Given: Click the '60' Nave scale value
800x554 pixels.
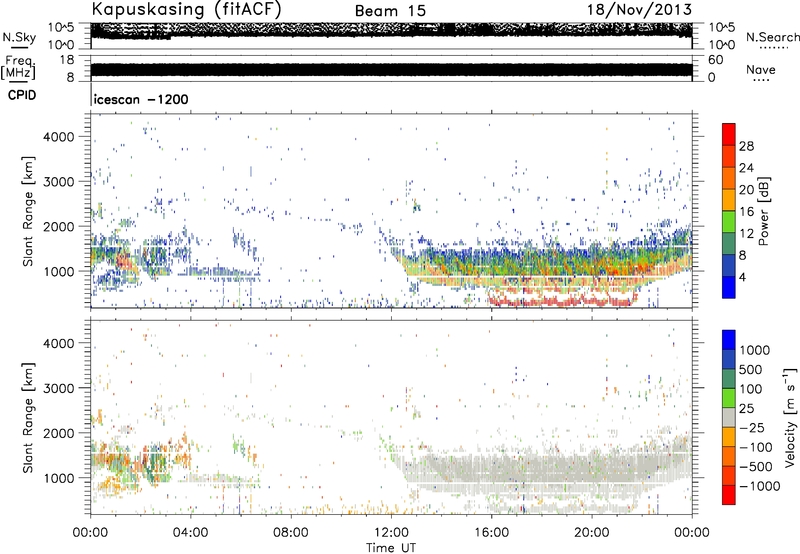Looking at the screenshot, I should tap(715, 60).
